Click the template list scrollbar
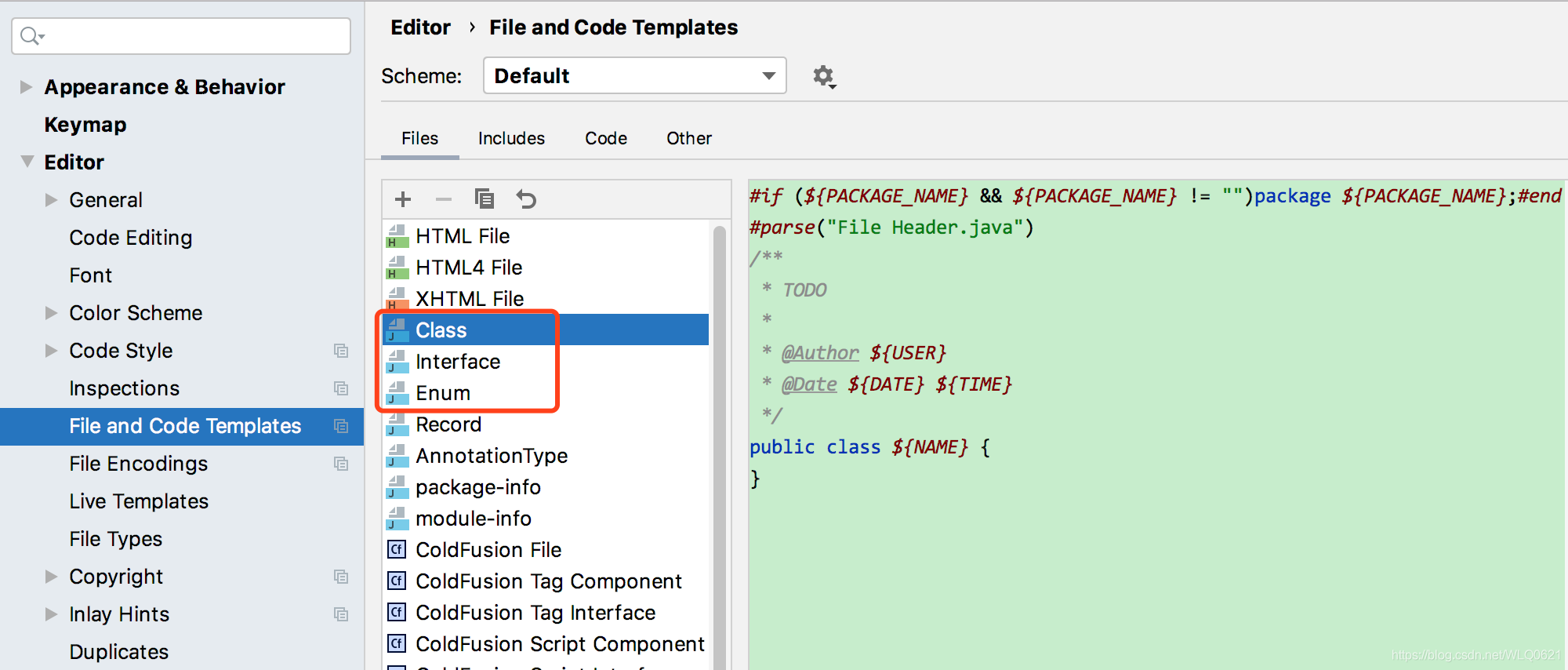The image size is (1568, 670). click(x=719, y=447)
